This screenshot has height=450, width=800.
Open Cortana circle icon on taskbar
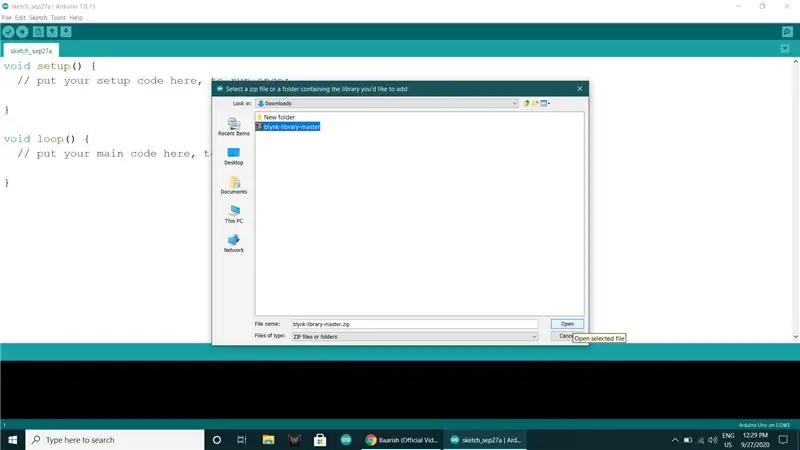coord(217,440)
